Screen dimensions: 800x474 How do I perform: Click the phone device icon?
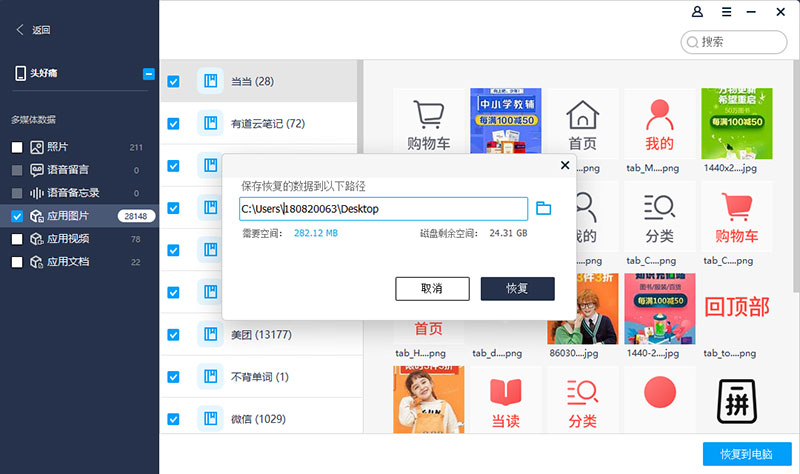point(20,73)
